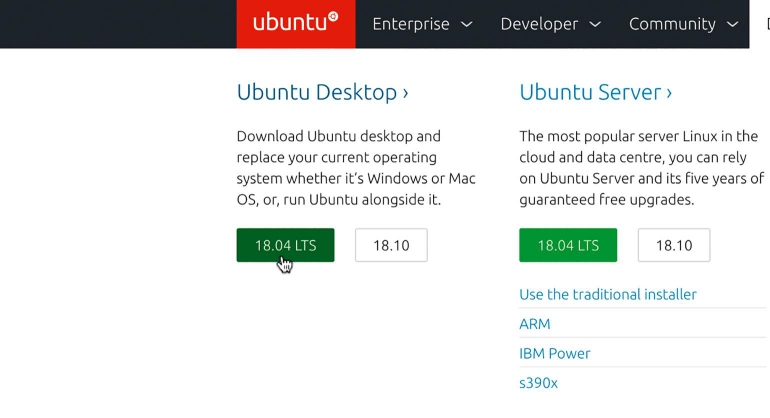Screen dimensions: 770x418
Task: Click the arrow after Ubuntu Server heading
Action: coord(668,93)
